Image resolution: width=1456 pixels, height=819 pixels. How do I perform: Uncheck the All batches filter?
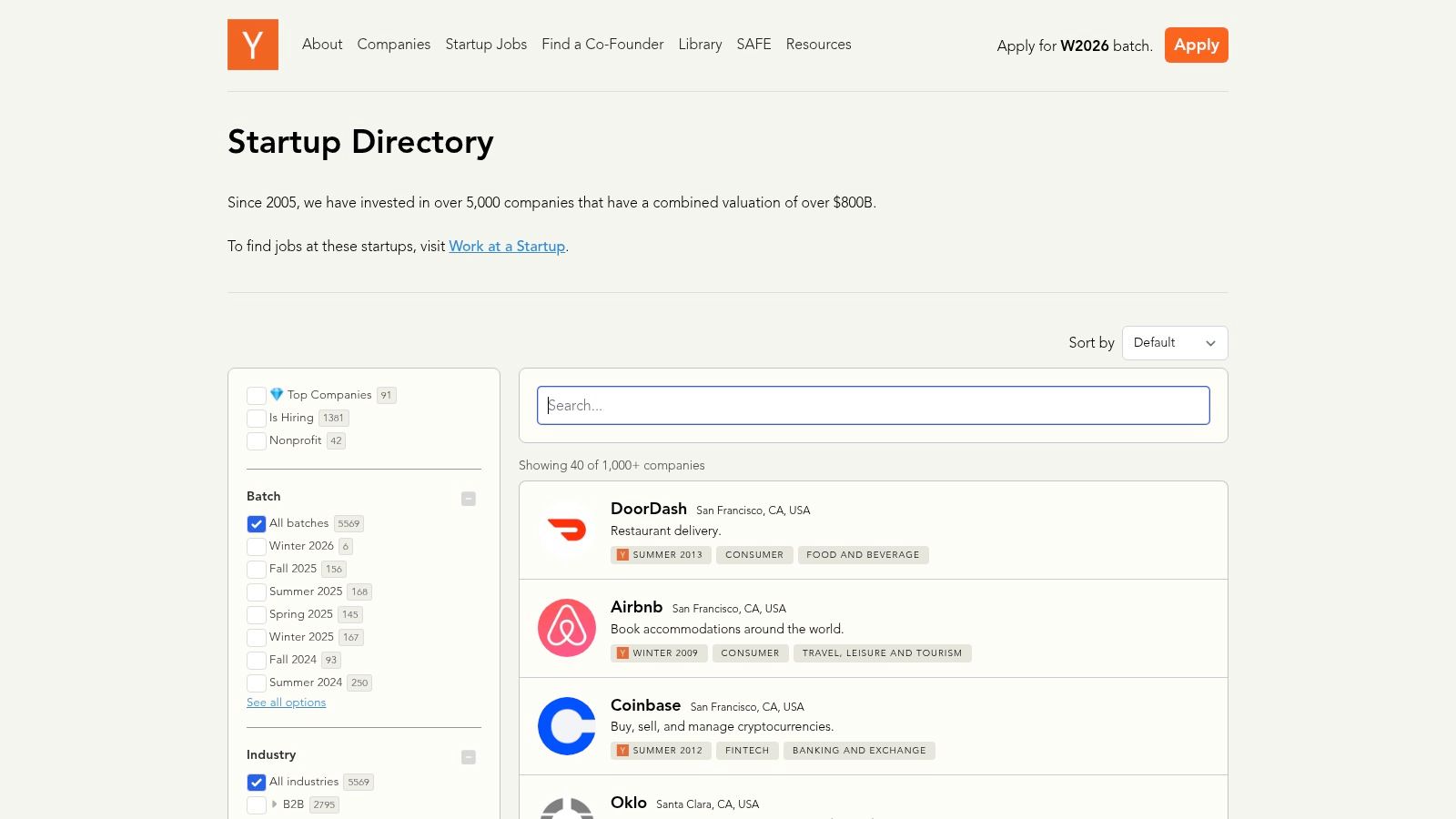pyautogui.click(x=256, y=523)
